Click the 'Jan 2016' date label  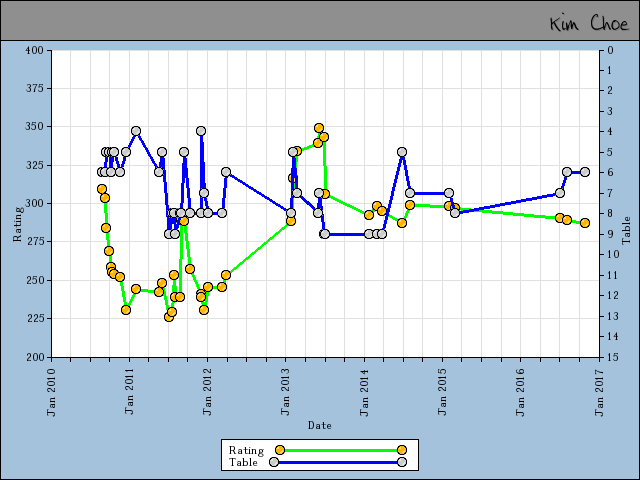(520, 392)
